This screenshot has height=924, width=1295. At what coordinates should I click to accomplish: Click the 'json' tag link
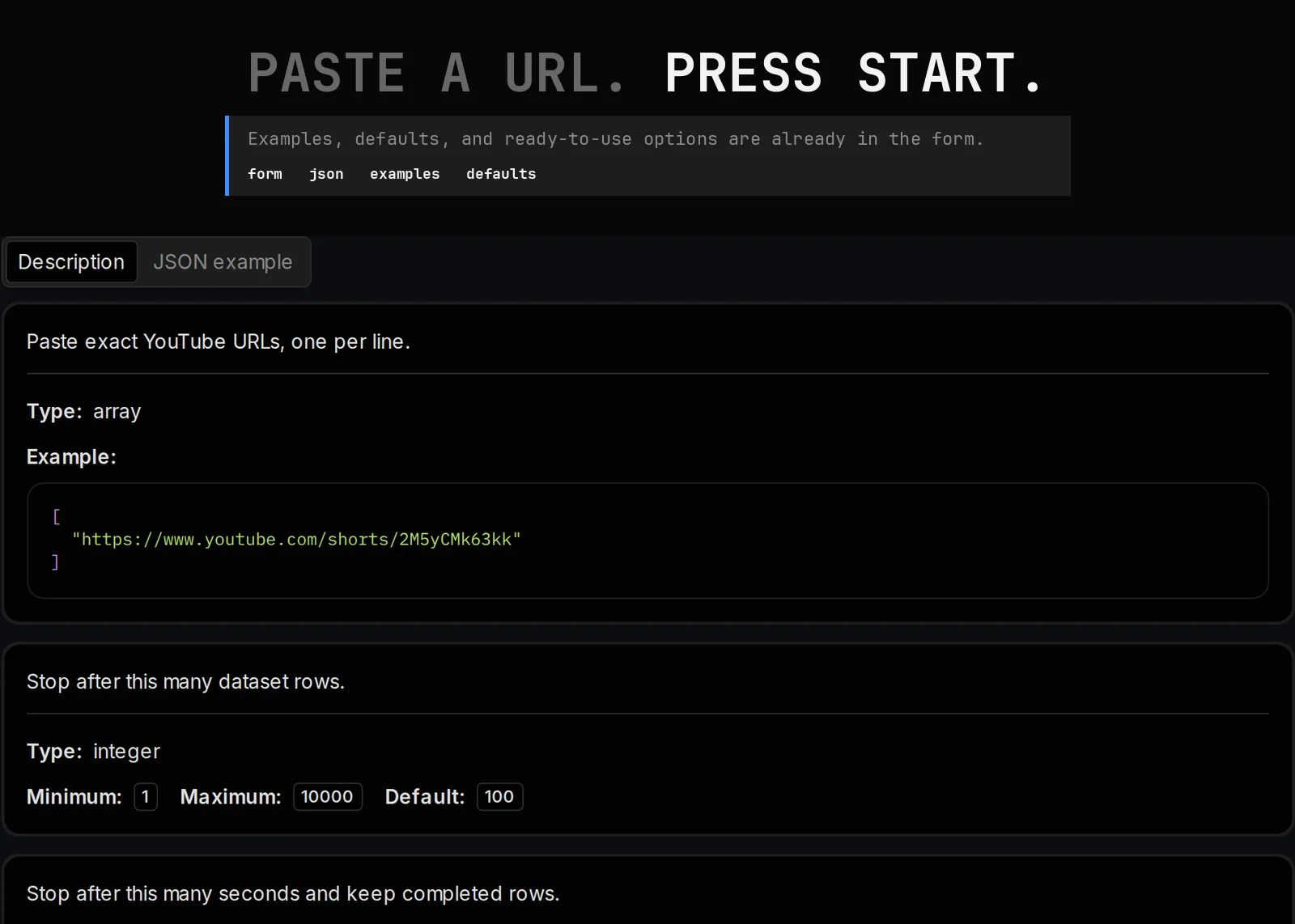click(x=326, y=174)
